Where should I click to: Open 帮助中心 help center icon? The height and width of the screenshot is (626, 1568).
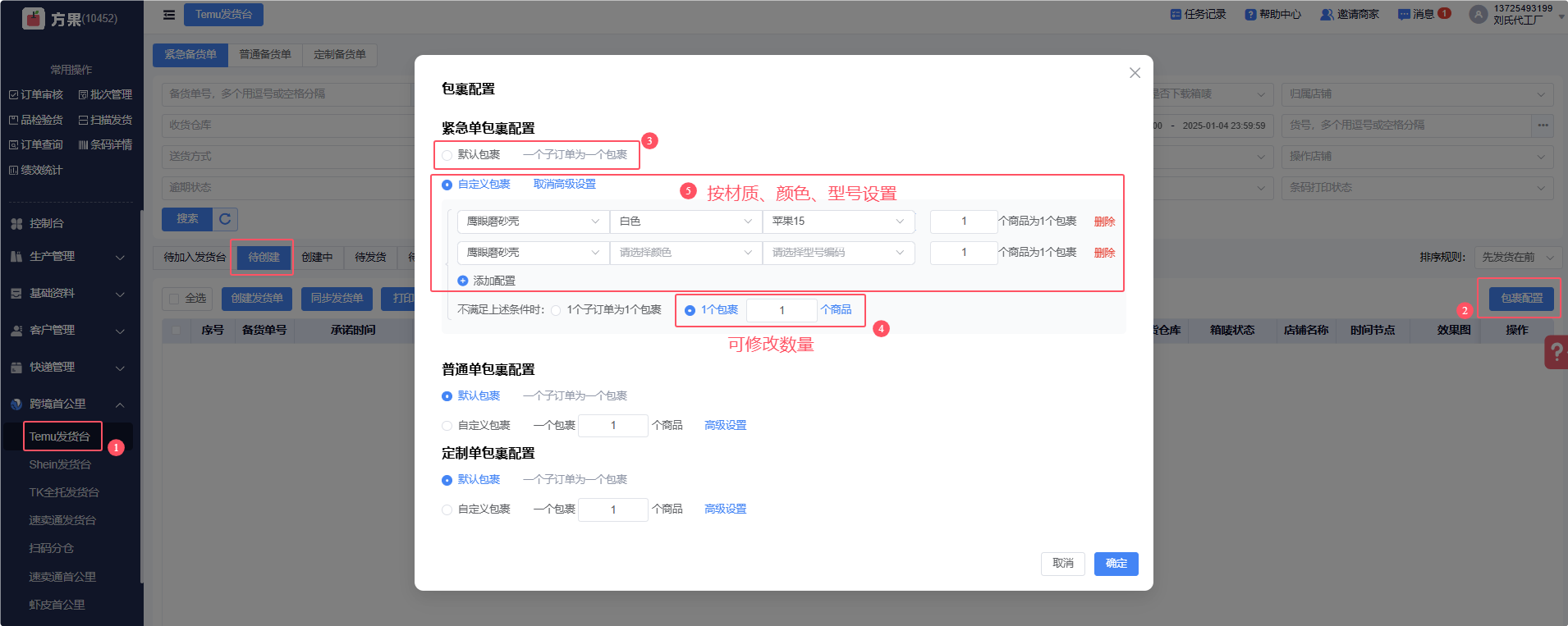click(x=1250, y=15)
